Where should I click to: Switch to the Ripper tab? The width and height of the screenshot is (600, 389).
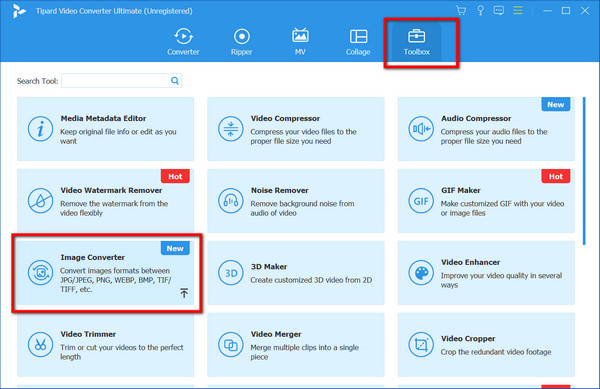coord(241,42)
